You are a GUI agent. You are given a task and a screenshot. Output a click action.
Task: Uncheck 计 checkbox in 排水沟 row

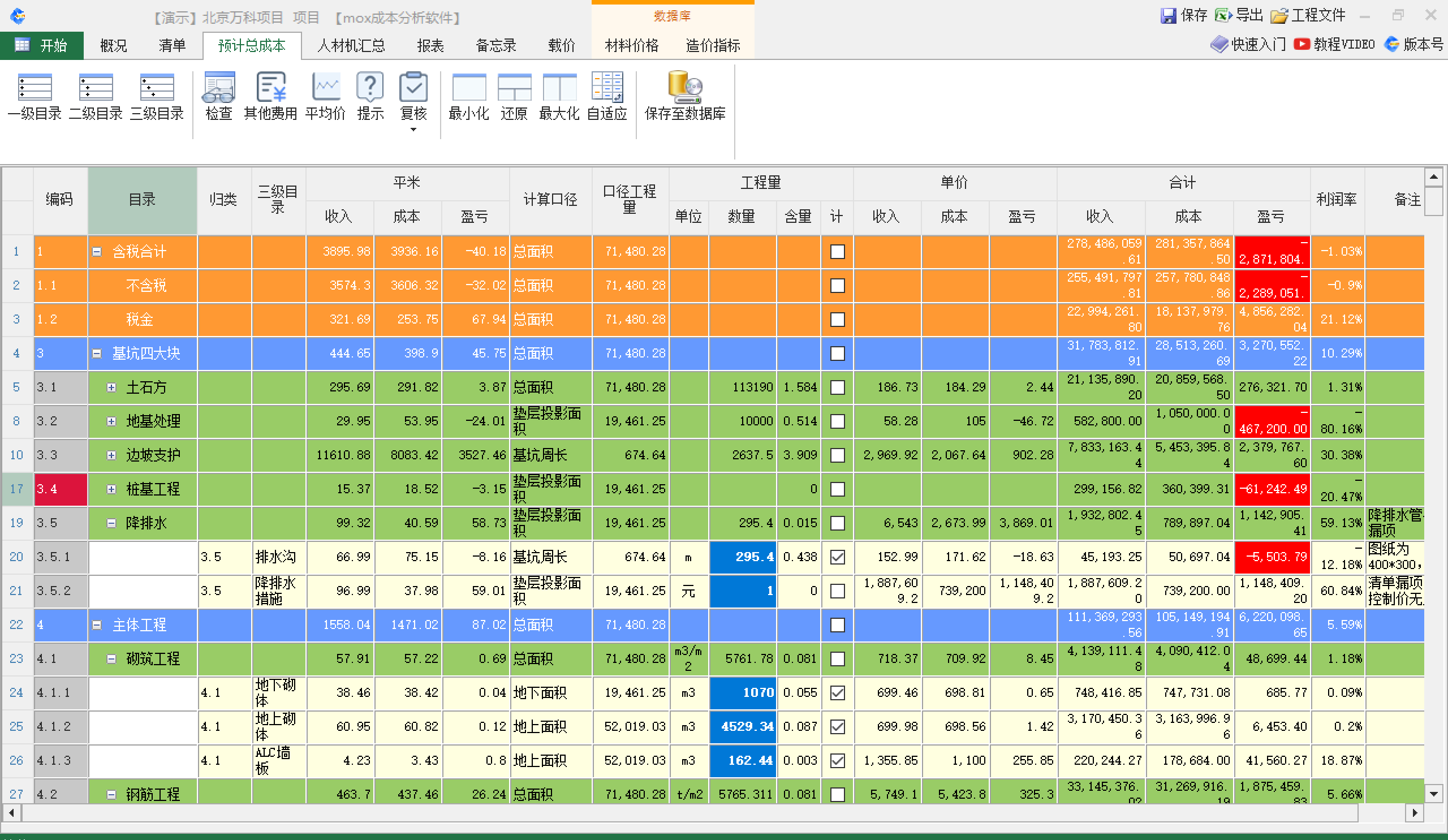coord(837,557)
